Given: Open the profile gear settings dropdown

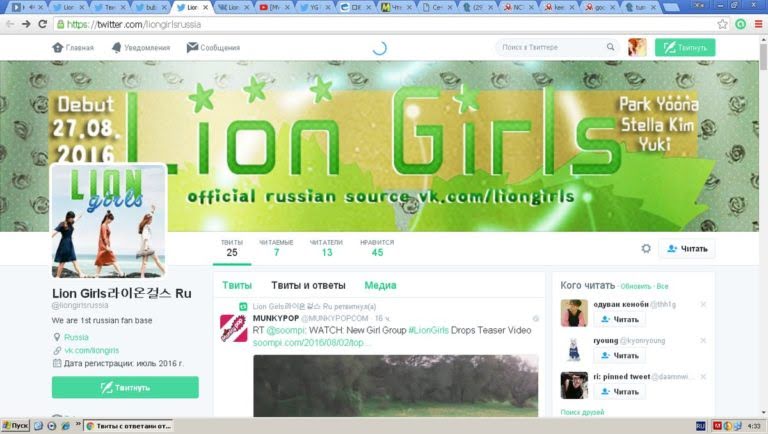Looking at the screenshot, I should pyautogui.click(x=646, y=249).
